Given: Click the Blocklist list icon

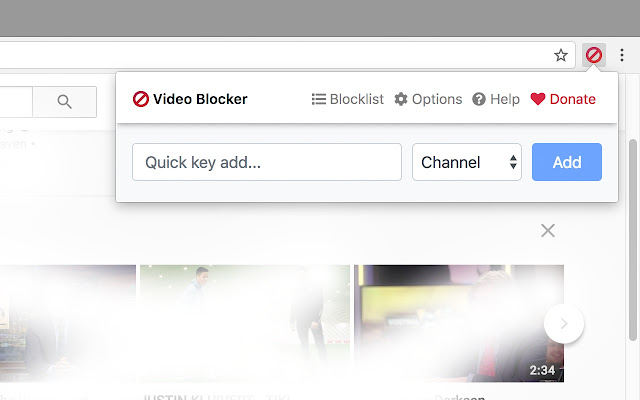Looking at the screenshot, I should pyautogui.click(x=318, y=99).
